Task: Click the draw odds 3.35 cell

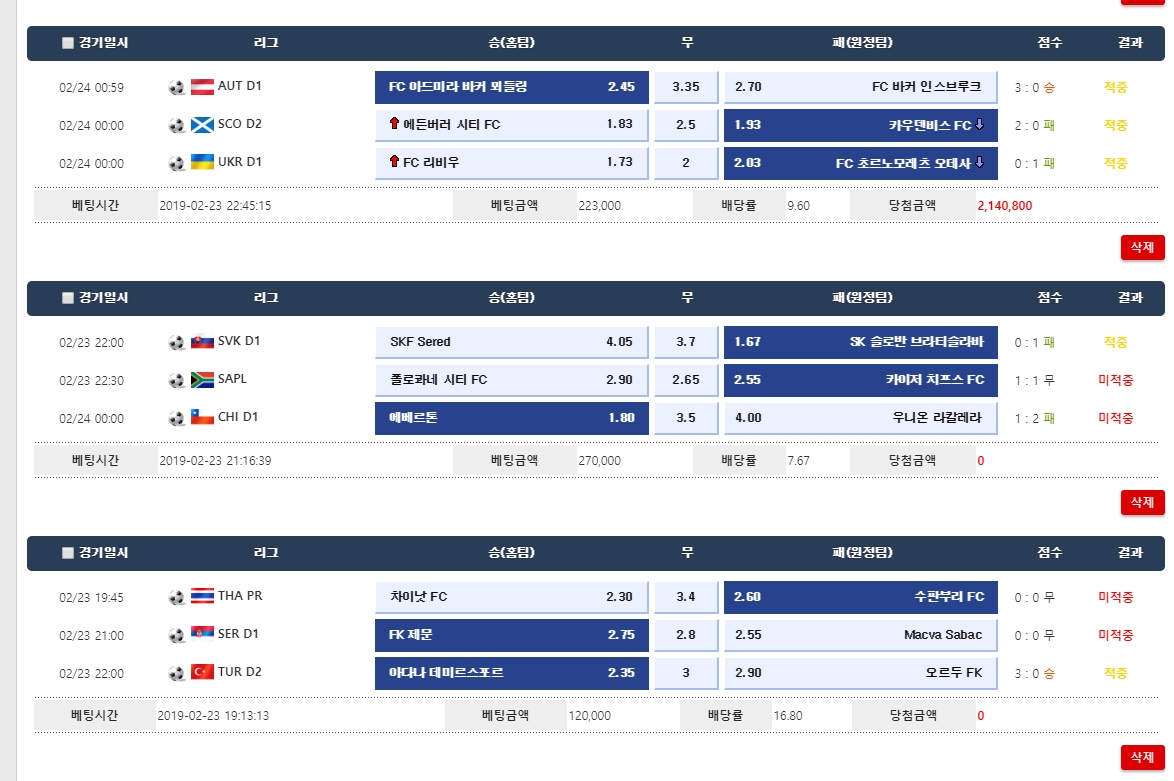Action: pyautogui.click(x=686, y=87)
